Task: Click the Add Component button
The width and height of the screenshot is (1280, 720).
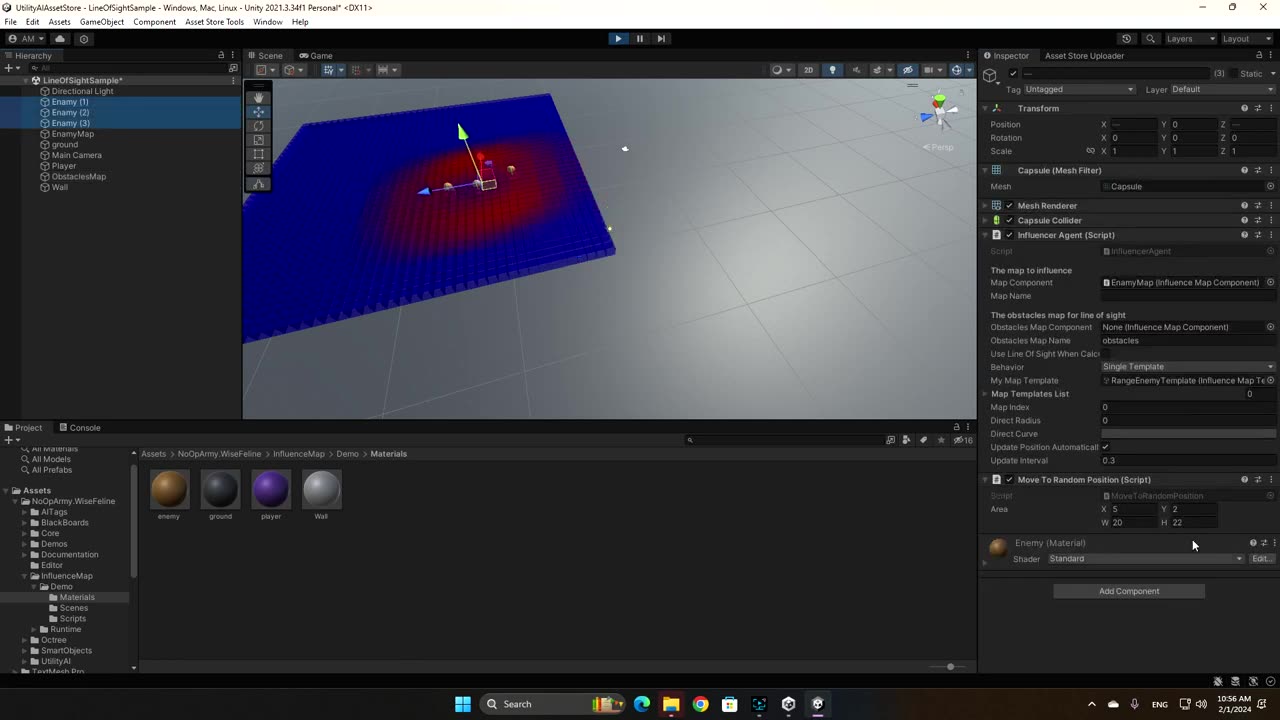Action: pyautogui.click(x=1129, y=591)
